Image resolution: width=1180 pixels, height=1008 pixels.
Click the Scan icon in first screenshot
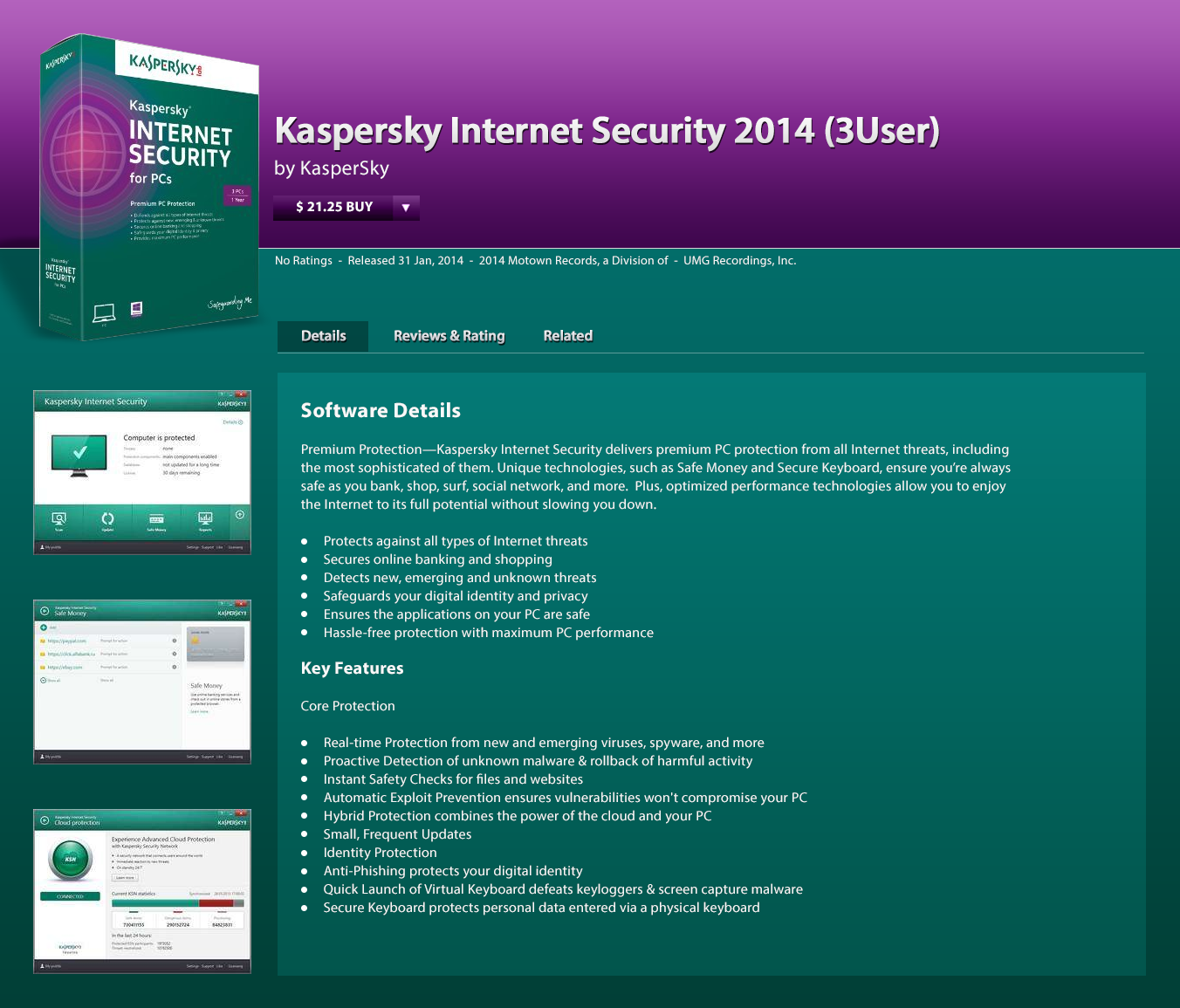[x=58, y=521]
